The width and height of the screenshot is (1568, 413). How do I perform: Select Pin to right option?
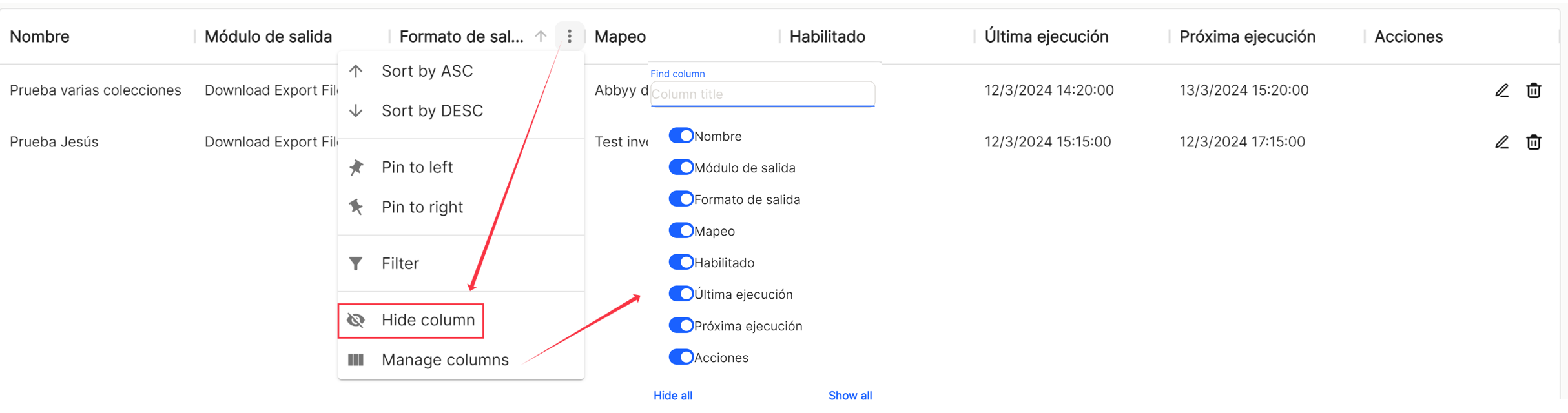pos(461,207)
